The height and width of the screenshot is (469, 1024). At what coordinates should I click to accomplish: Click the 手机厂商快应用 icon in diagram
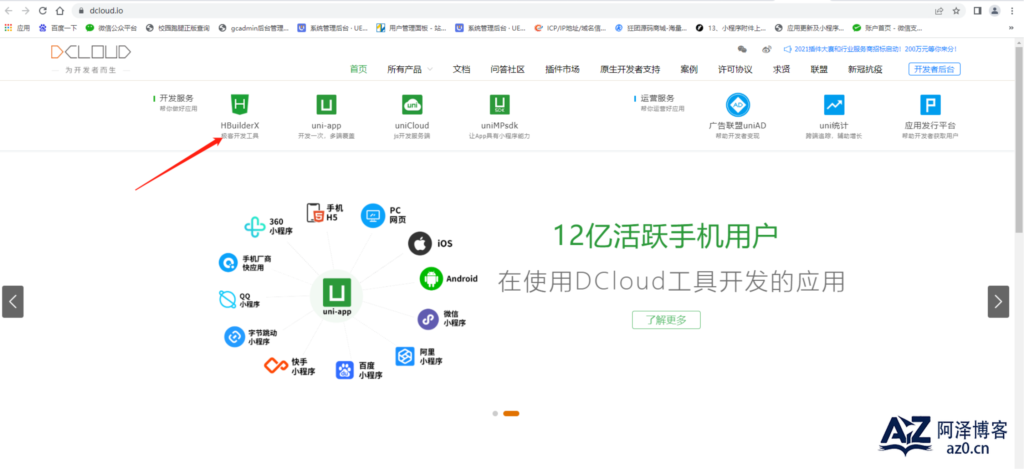coord(228,263)
